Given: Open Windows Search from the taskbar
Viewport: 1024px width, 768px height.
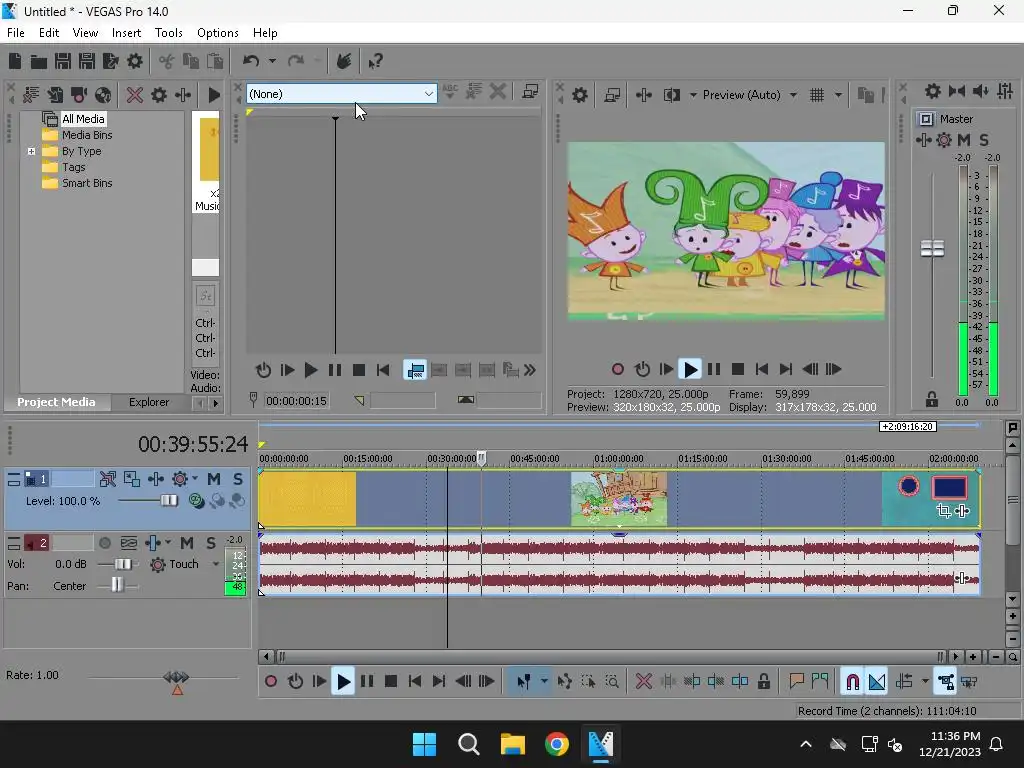Looking at the screenshot, I should [468, 744].
